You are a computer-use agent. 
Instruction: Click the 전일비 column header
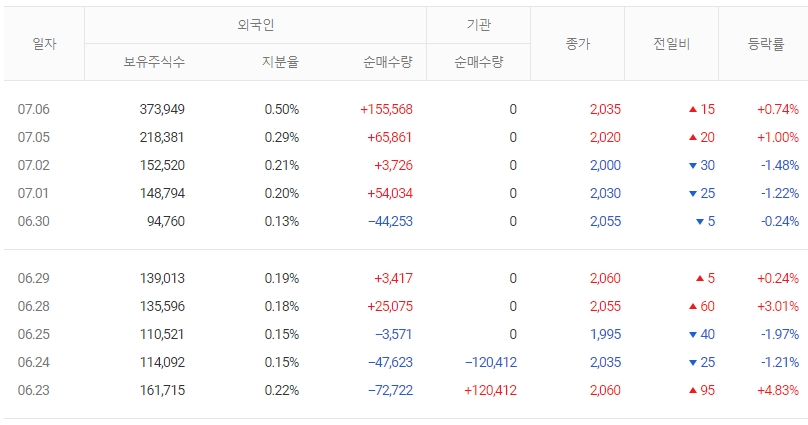coord(671,44)
